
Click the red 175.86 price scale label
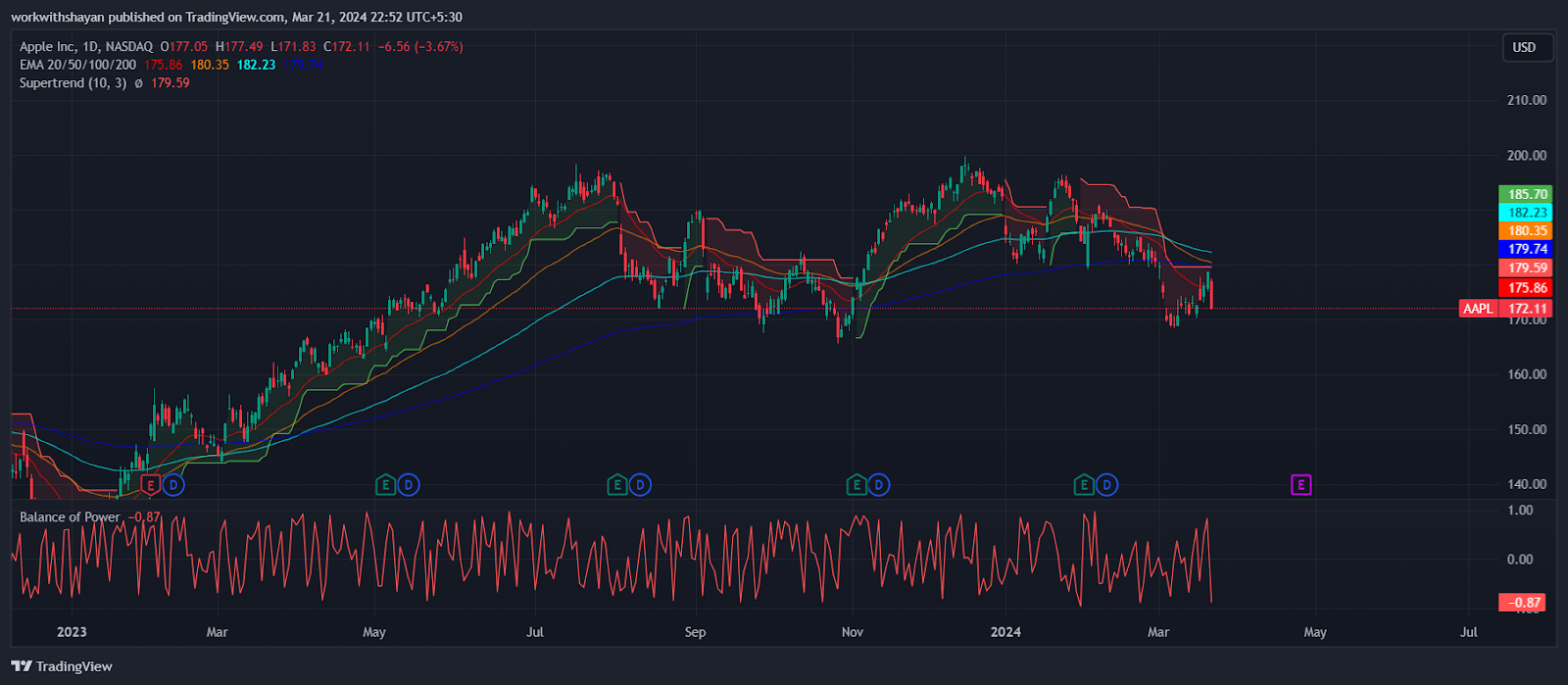1526,287
